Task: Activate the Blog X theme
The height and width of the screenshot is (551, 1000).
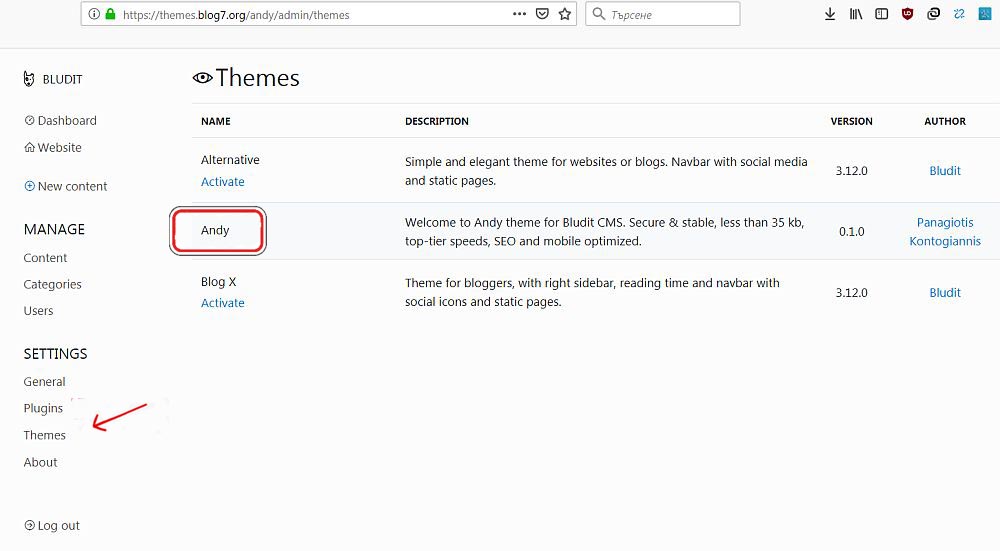Action: 222,303
